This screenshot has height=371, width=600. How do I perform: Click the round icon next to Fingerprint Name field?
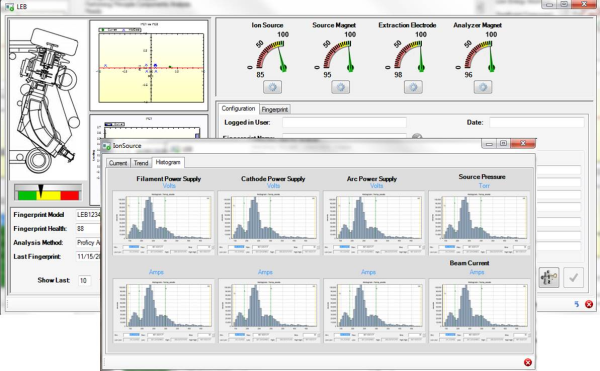tap(417, 136)
